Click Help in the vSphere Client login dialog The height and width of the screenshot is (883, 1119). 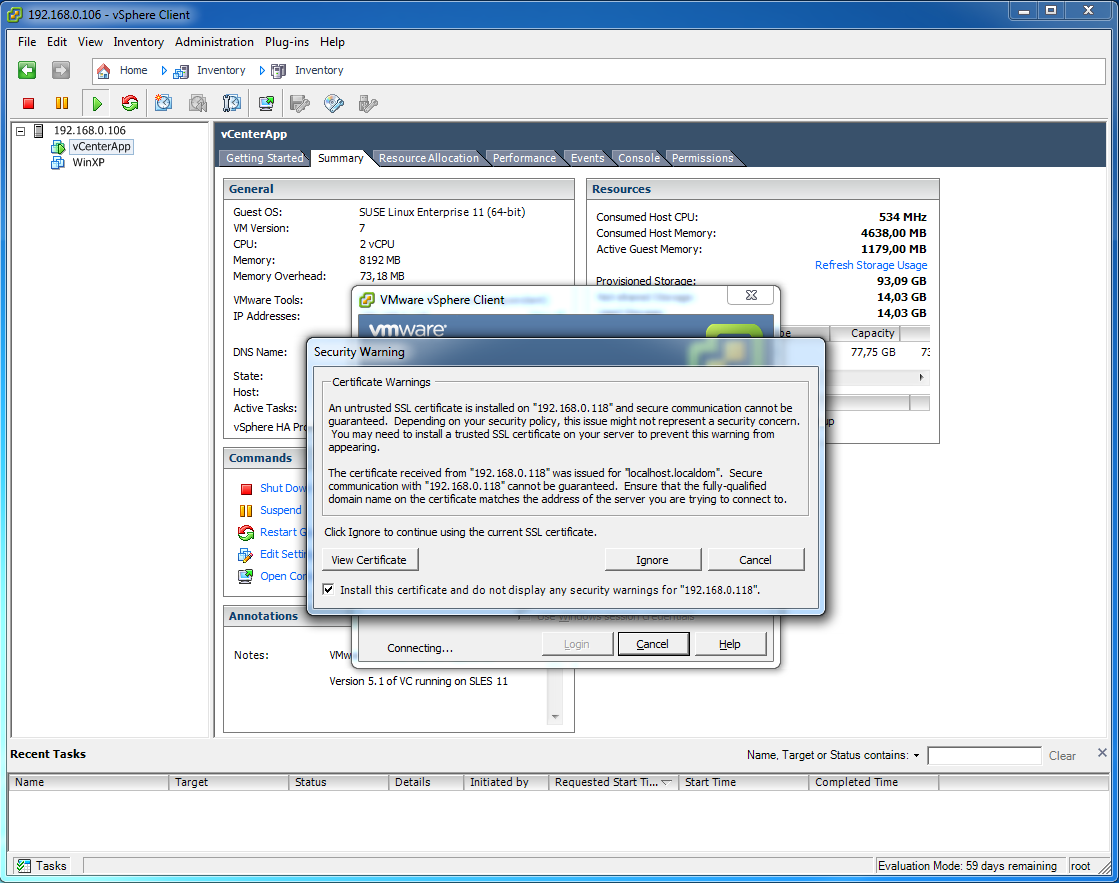(730, 644)
